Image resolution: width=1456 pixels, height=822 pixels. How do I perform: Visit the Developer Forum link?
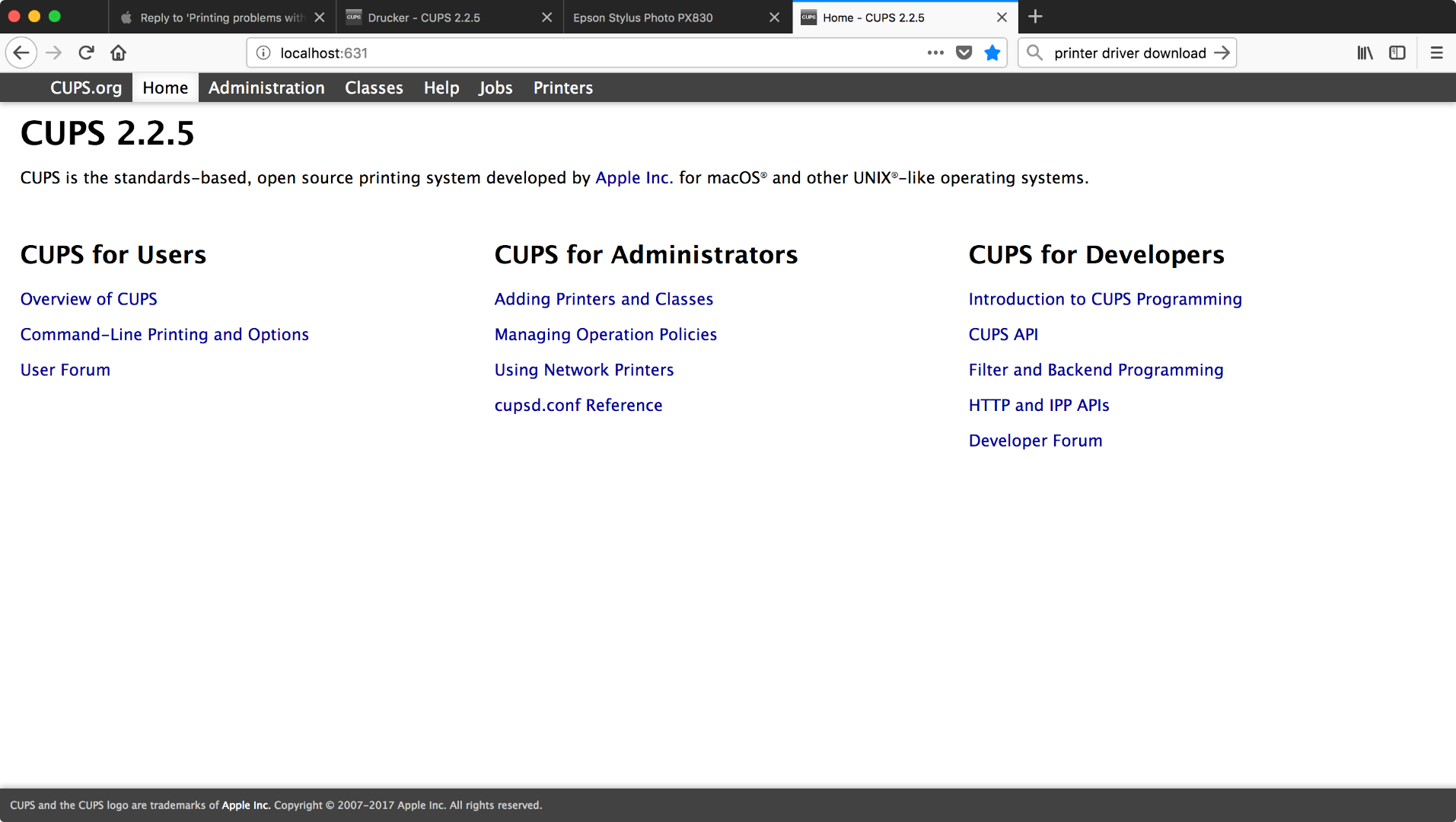pyautogui.click(x=1035, y=441)
